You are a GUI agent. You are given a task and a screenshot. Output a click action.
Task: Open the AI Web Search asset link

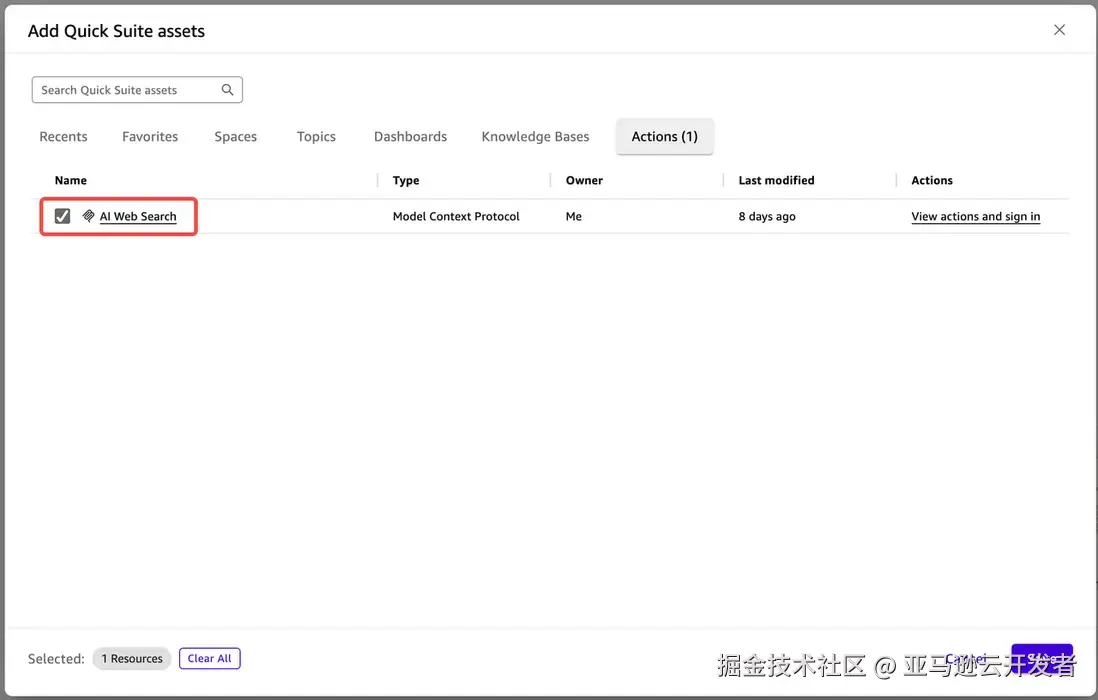138,215
